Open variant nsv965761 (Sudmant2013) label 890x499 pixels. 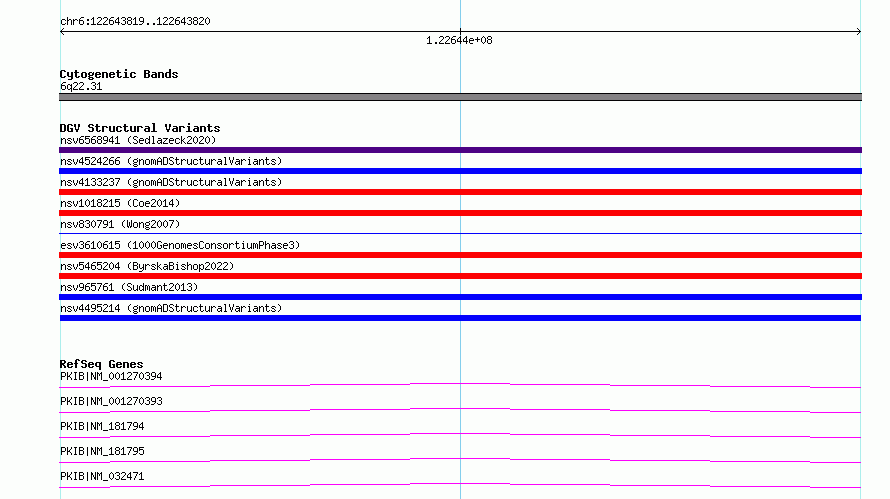129,287
